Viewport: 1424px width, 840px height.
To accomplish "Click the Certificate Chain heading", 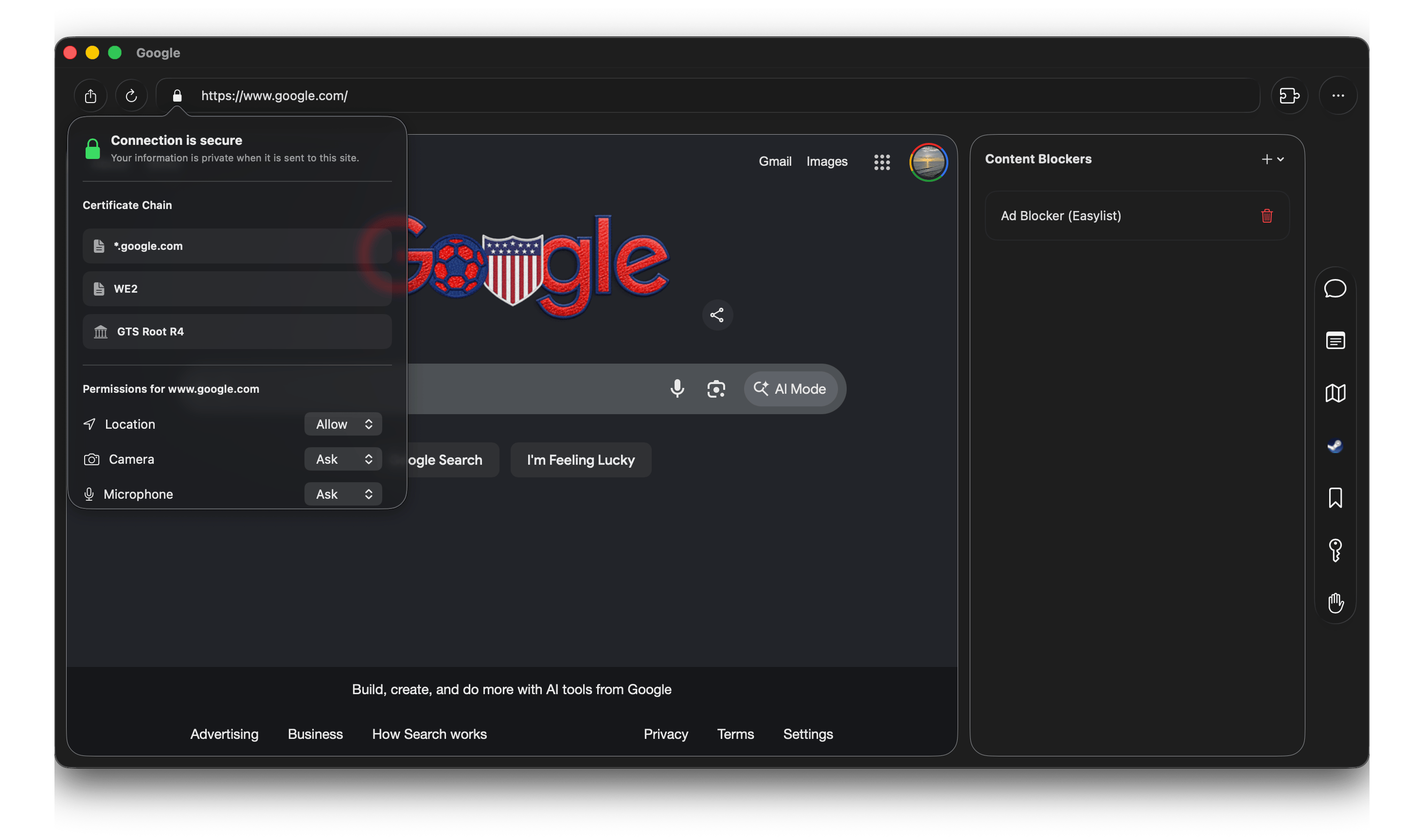I will [127, 205].
